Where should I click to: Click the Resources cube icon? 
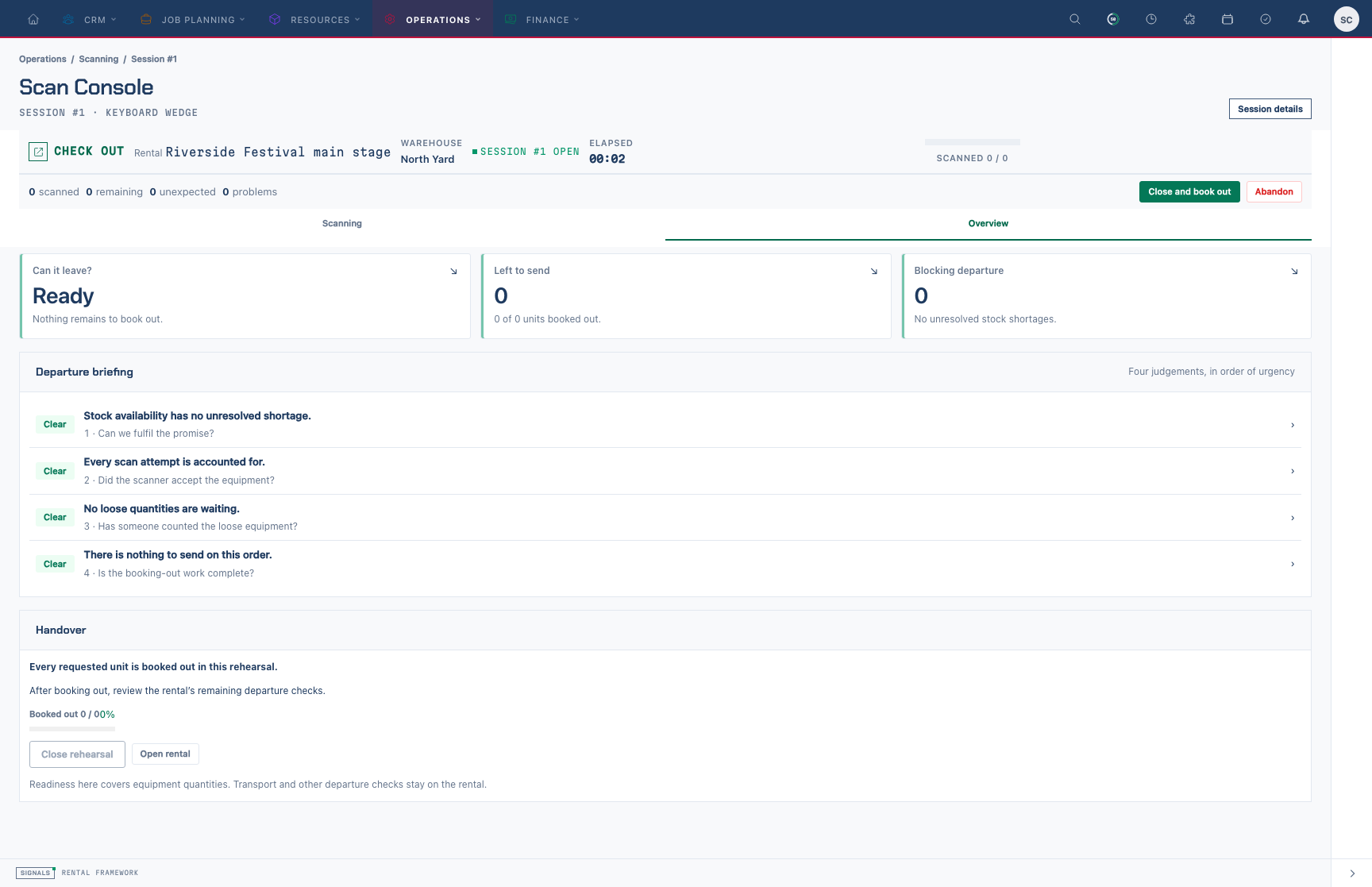[275, 19]
